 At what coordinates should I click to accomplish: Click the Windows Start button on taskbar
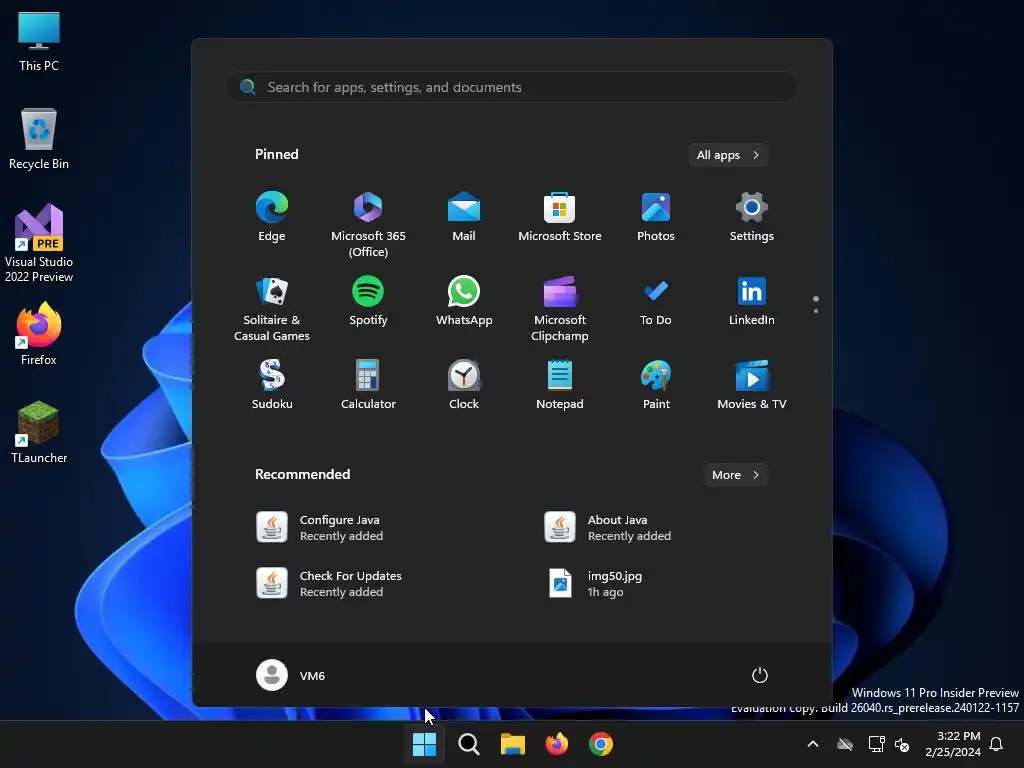424,744
